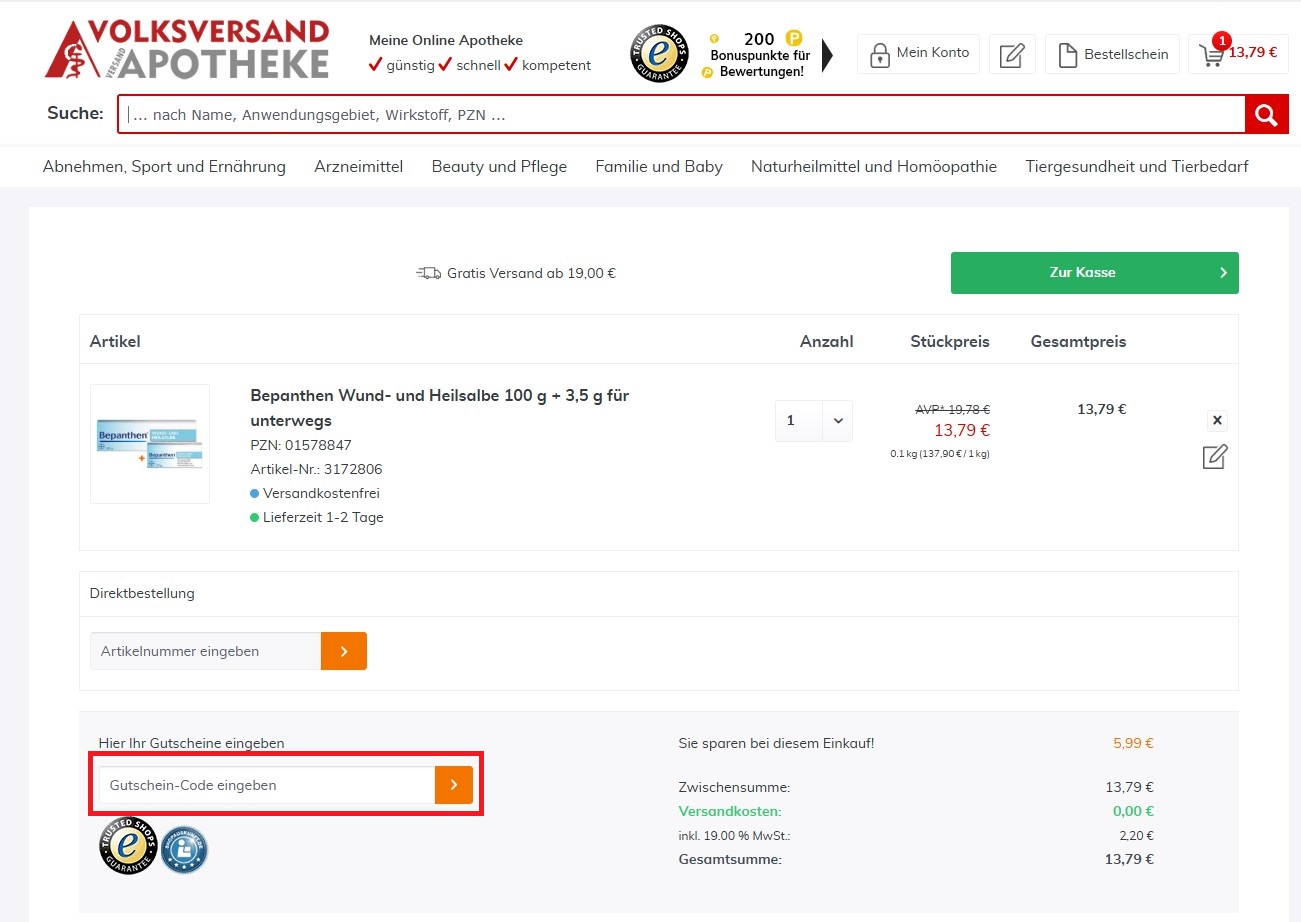Open the Anzahl quantity dropdown

(x=814, y=420)
